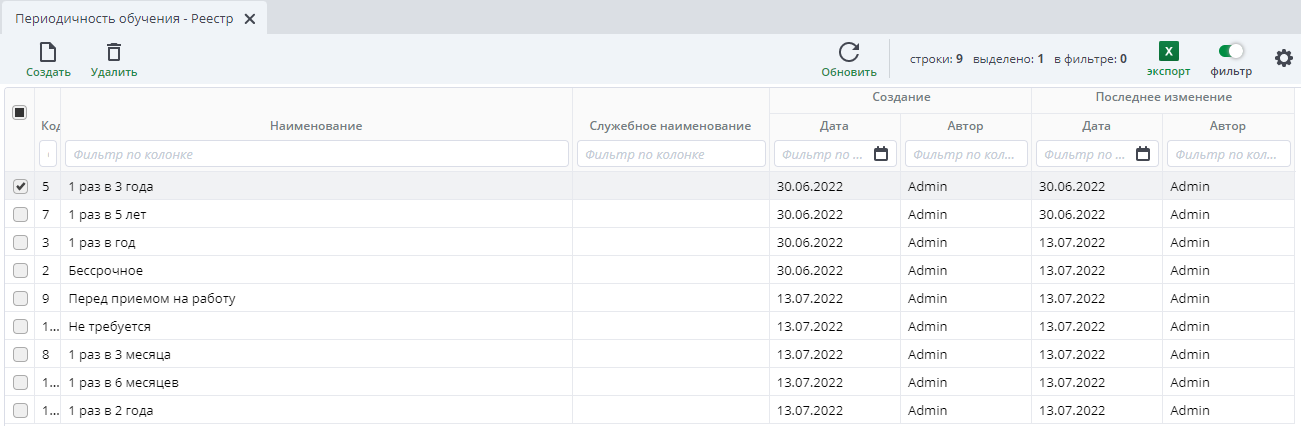Sort by Служебное наименование column header
Viewport: 1301px width, 426px height.
[x=670, y=126]
